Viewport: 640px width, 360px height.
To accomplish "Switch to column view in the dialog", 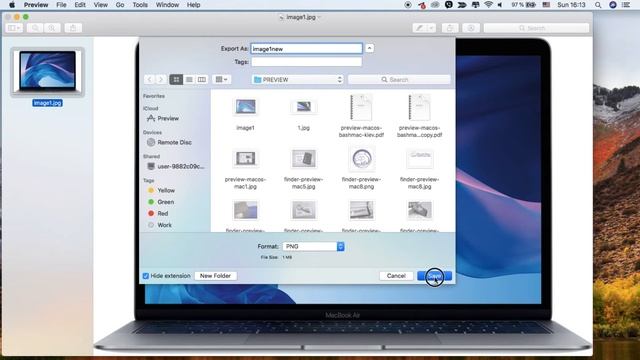I will pos(202,79).
